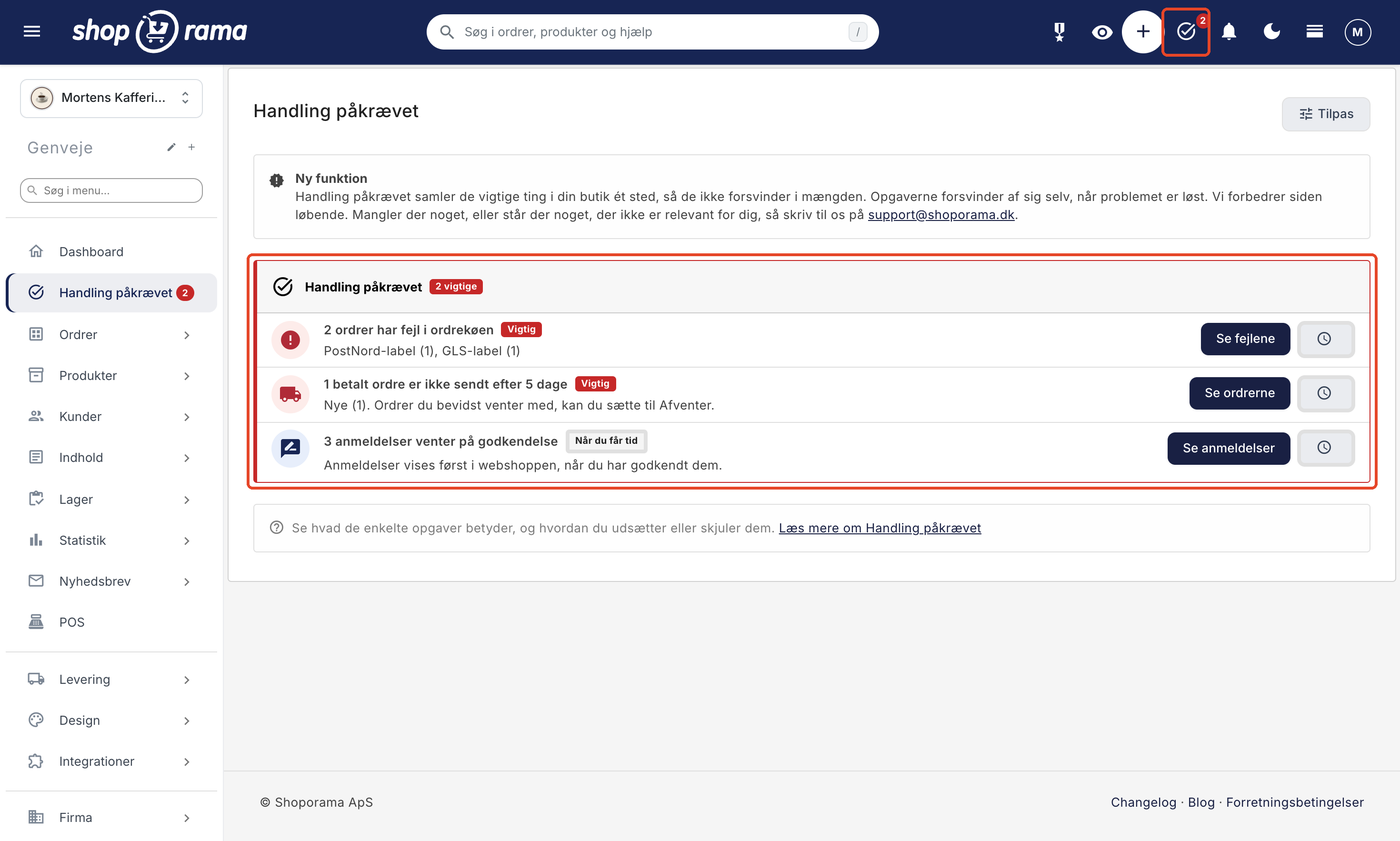Add a shortcut with the plus icon by Genveje
The image size is (1400, 841).
[x=192, y=147]
